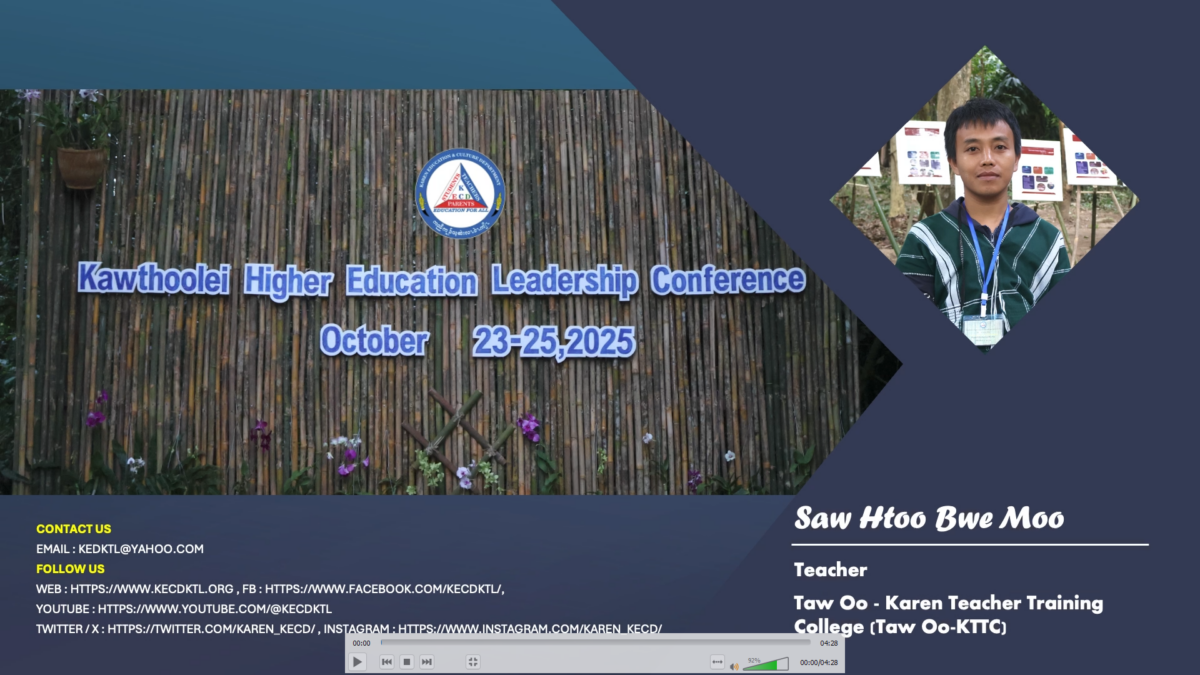Skip to the previous track

pos(387,662)
